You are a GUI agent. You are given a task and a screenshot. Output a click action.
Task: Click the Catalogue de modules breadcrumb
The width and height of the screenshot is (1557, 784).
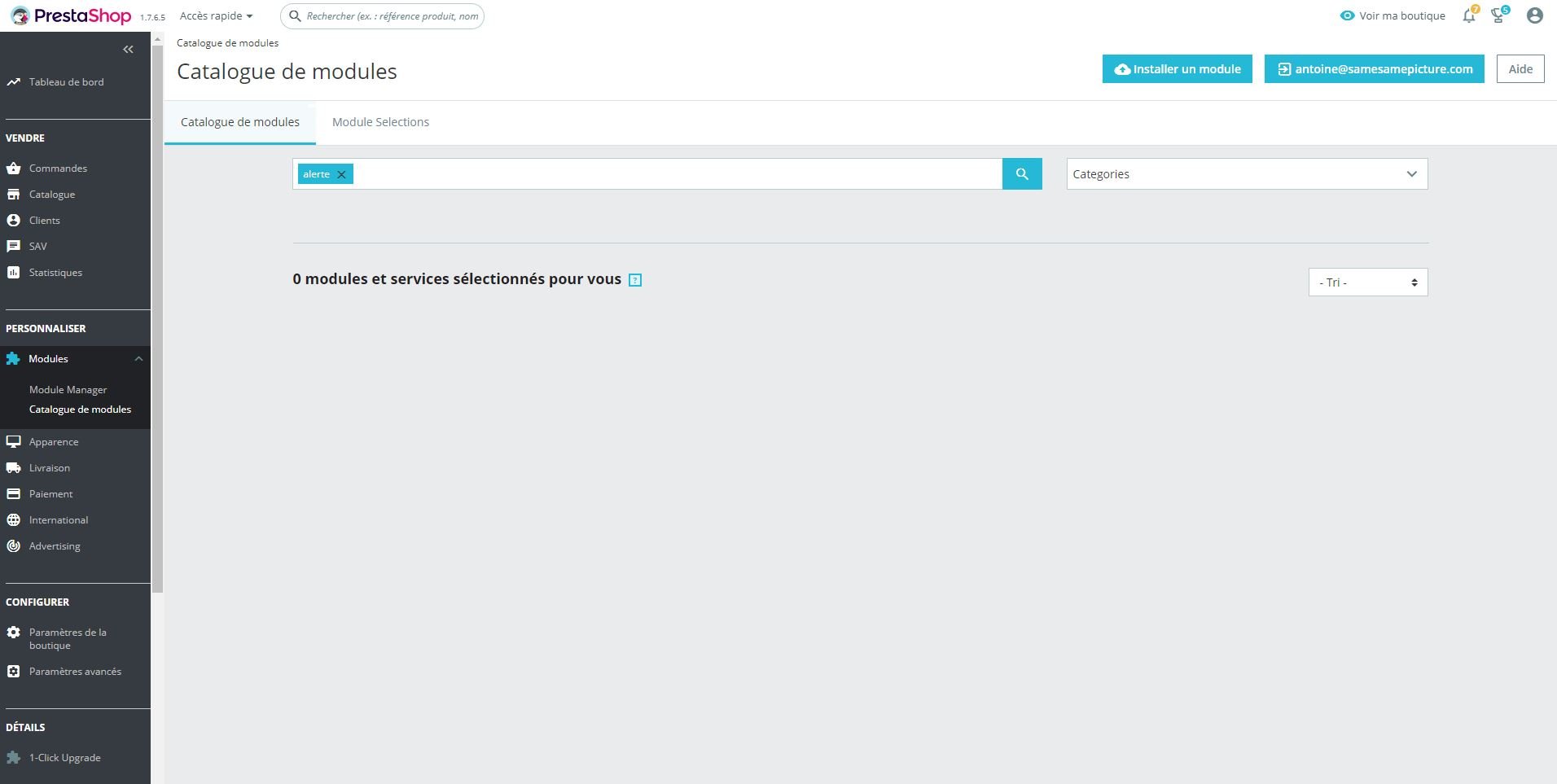pos(228,43)
